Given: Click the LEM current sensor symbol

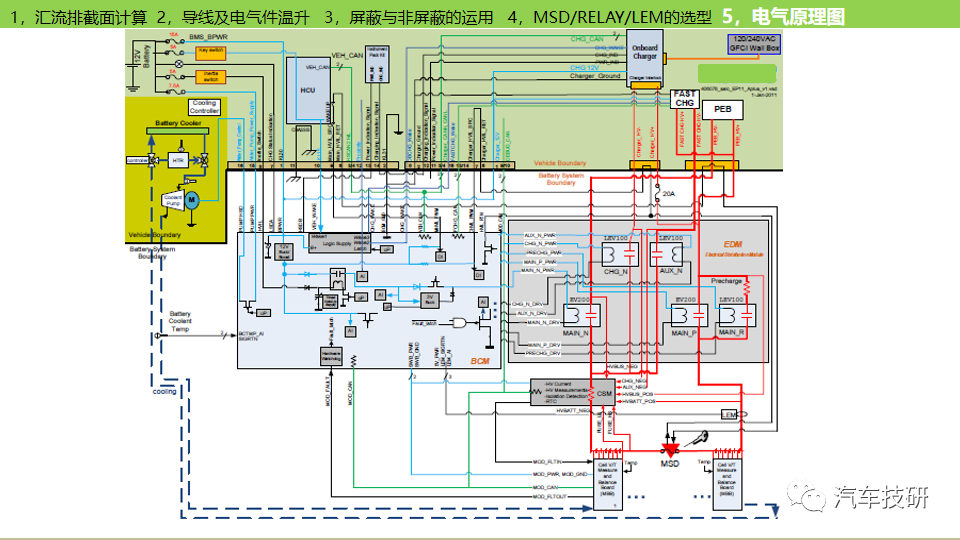Looking at the screenshot, I should (728, 414).
